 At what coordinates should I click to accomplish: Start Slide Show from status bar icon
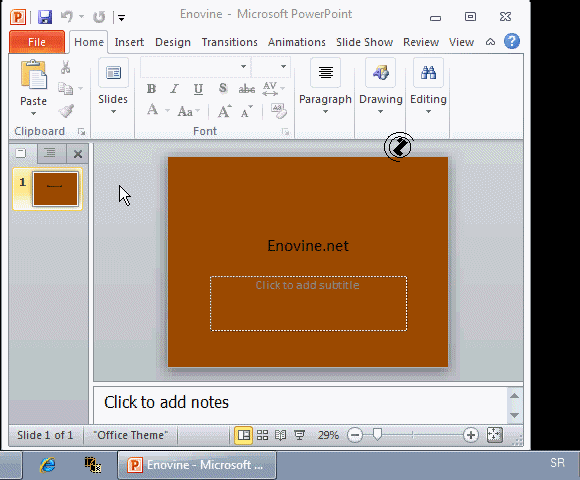pos(299,435)
